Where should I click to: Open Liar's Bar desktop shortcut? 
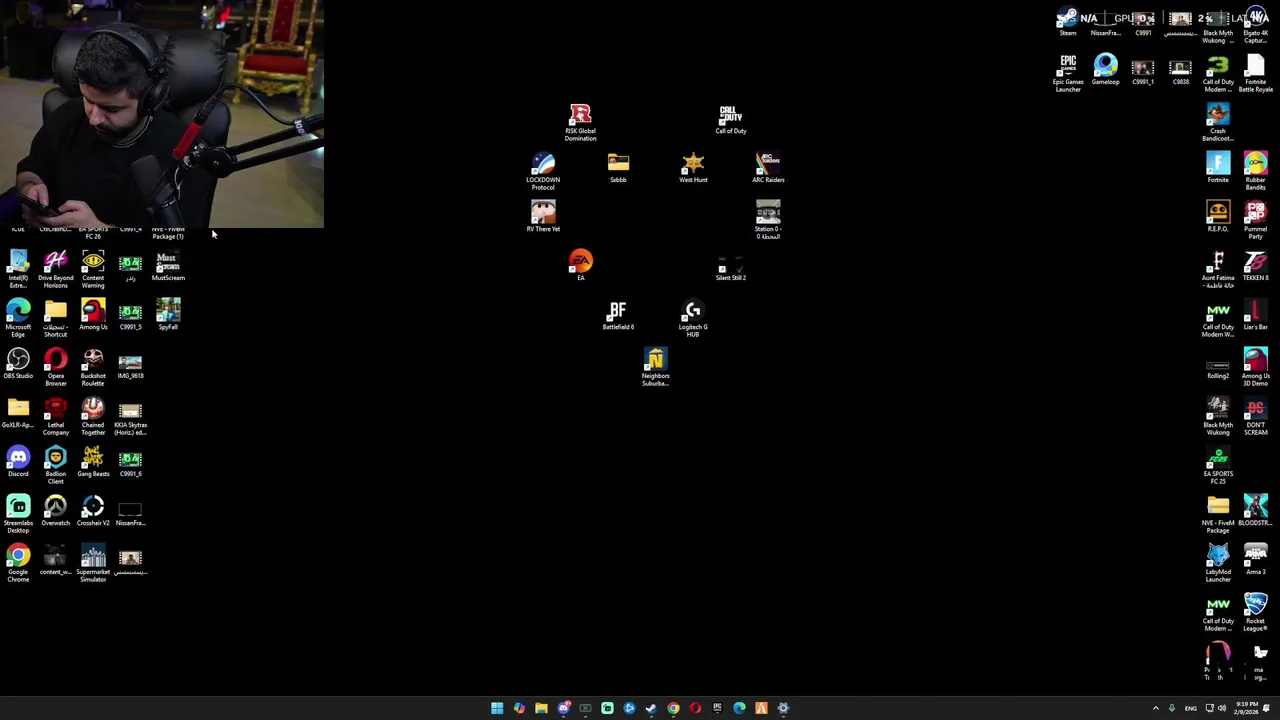(1255, 315)
